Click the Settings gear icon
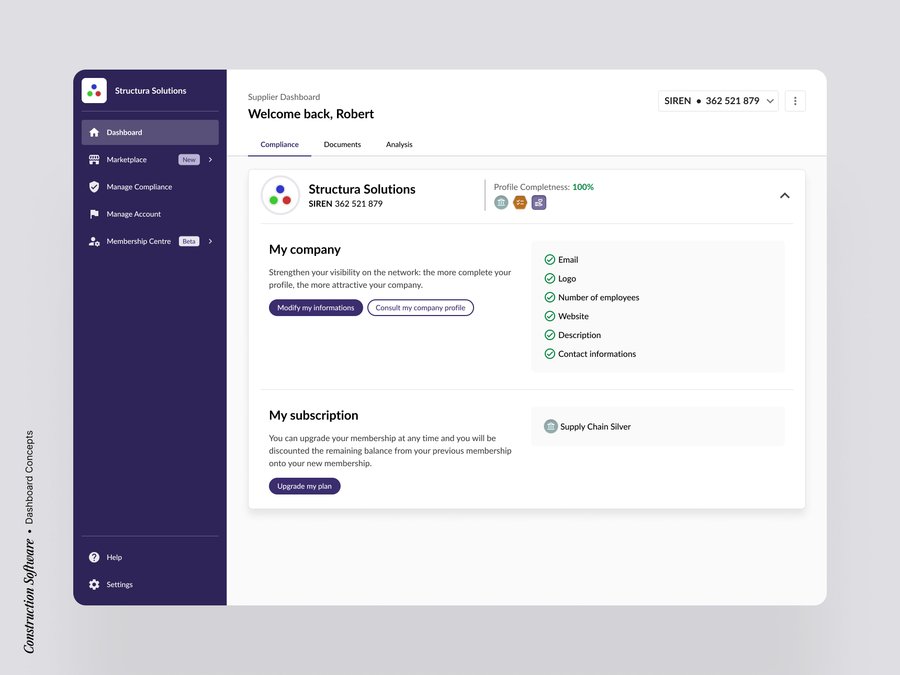This screenshot has height=675, width=900. coord(94,584)
